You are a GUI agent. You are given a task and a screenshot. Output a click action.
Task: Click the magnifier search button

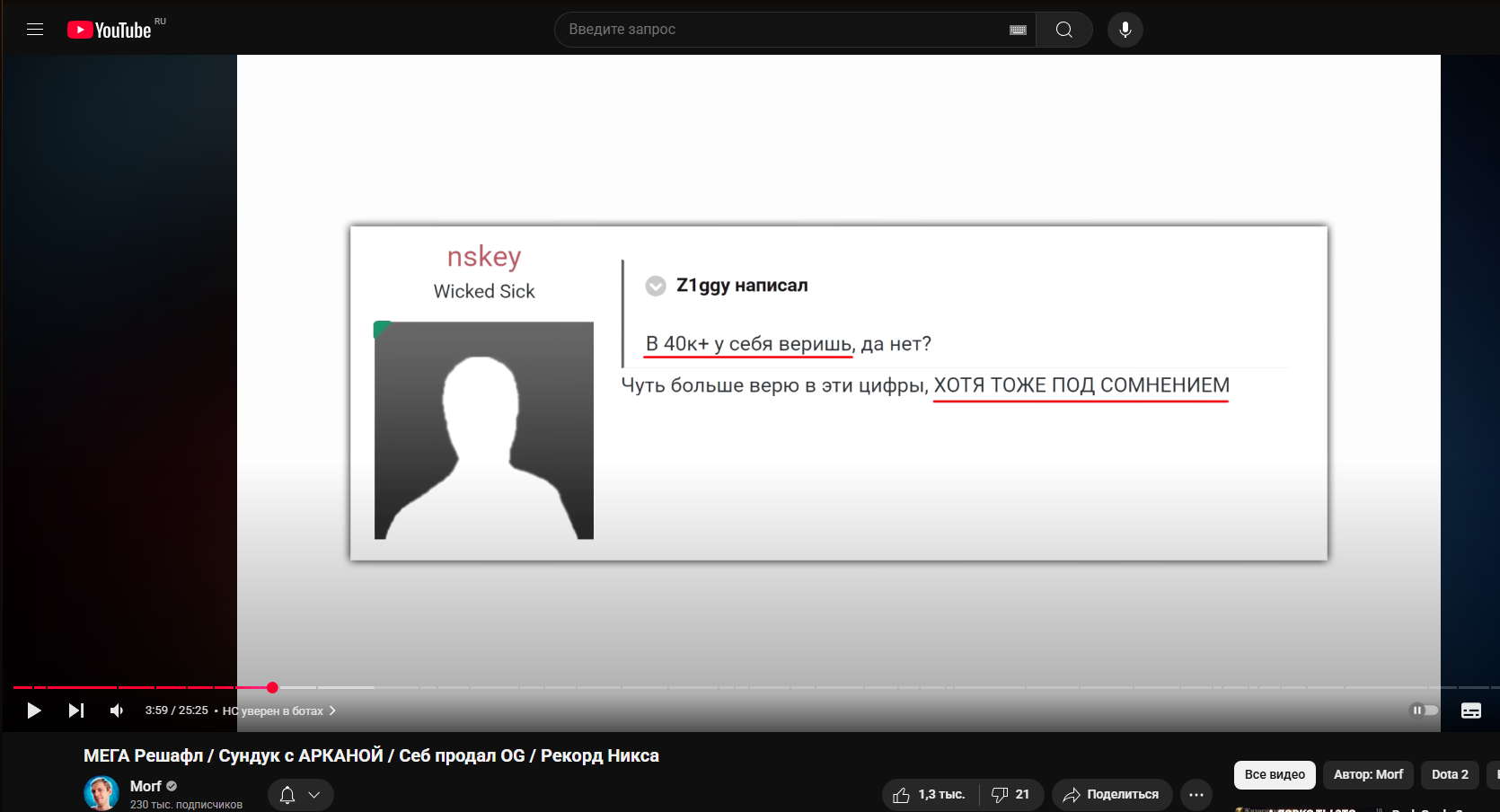pos(1064,30)
